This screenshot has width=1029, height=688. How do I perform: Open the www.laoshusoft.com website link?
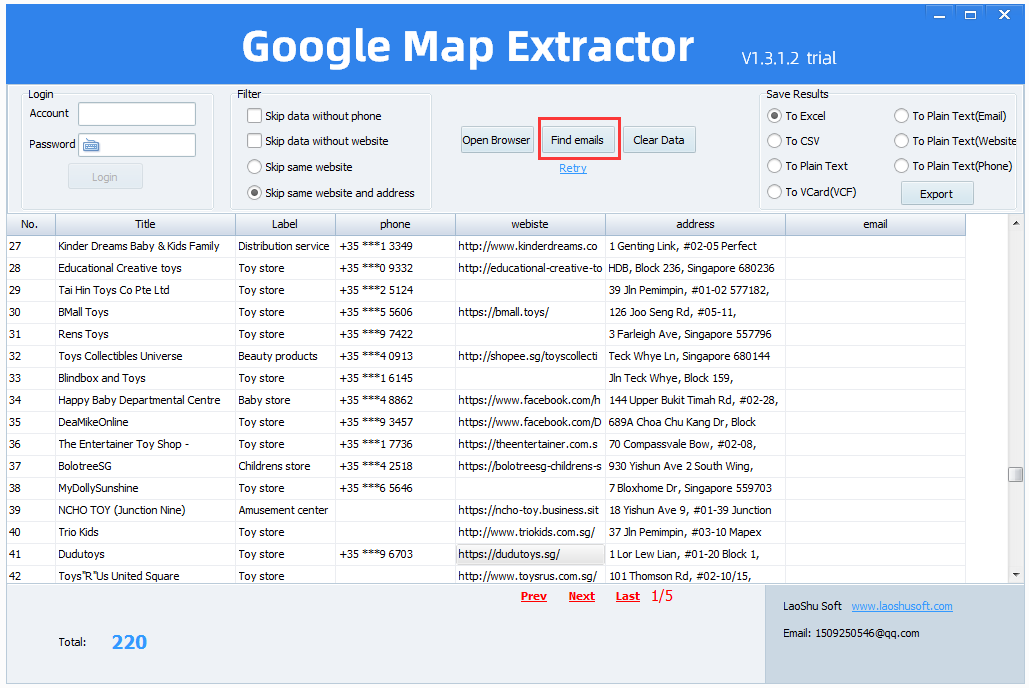click(901, 606)
